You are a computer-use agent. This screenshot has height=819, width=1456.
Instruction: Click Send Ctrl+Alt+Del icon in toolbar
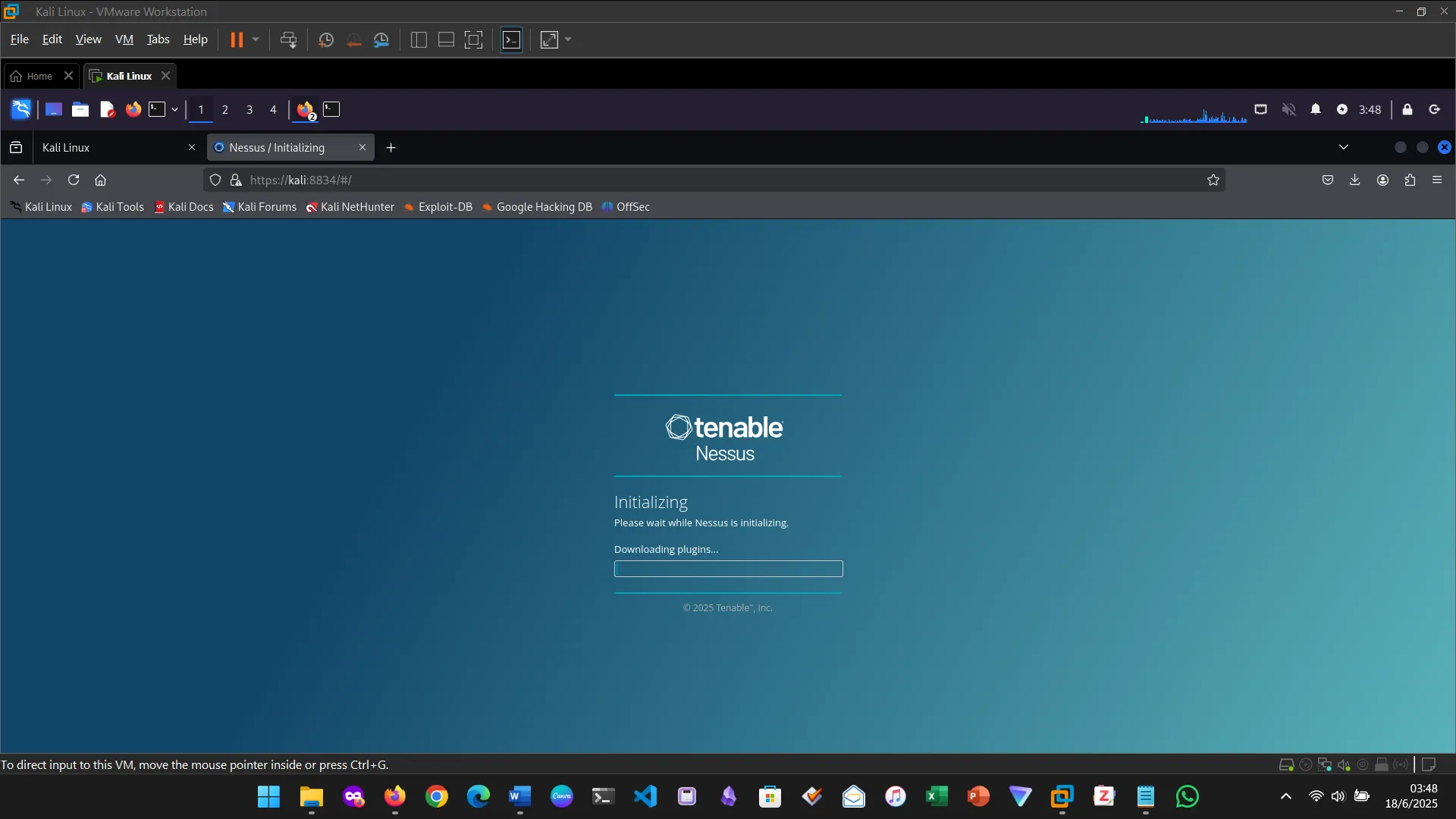pyautogui.click(x=288, y=39)
